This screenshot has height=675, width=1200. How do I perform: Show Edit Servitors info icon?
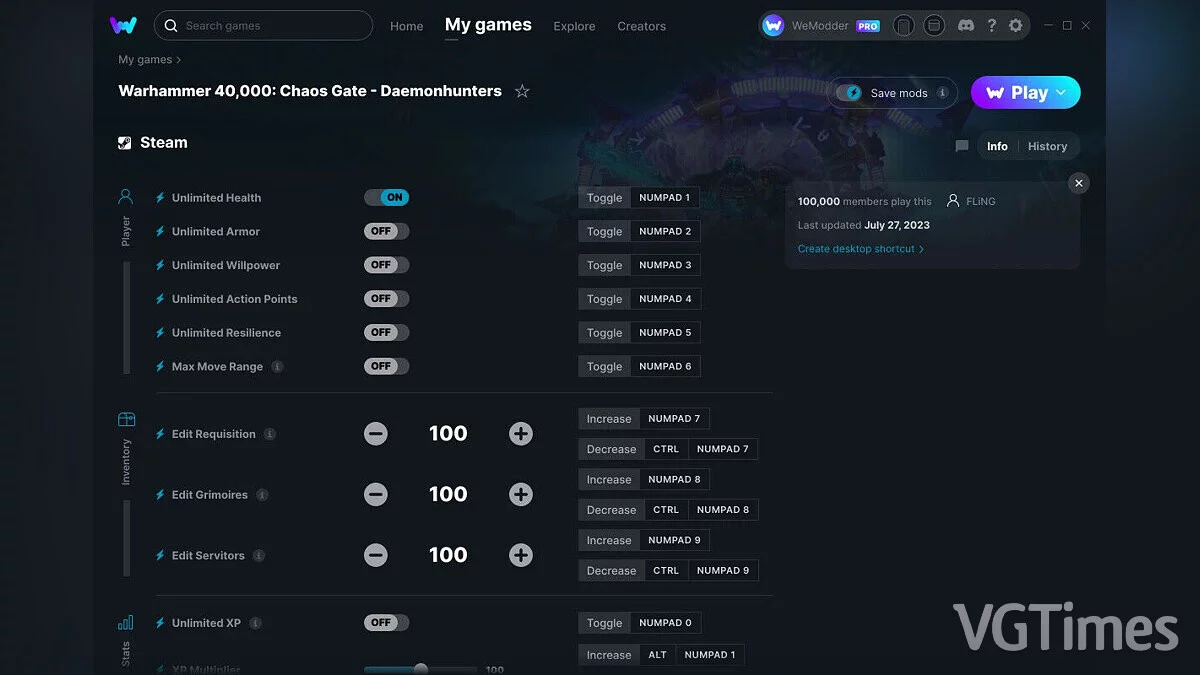[x=259, y=555]
